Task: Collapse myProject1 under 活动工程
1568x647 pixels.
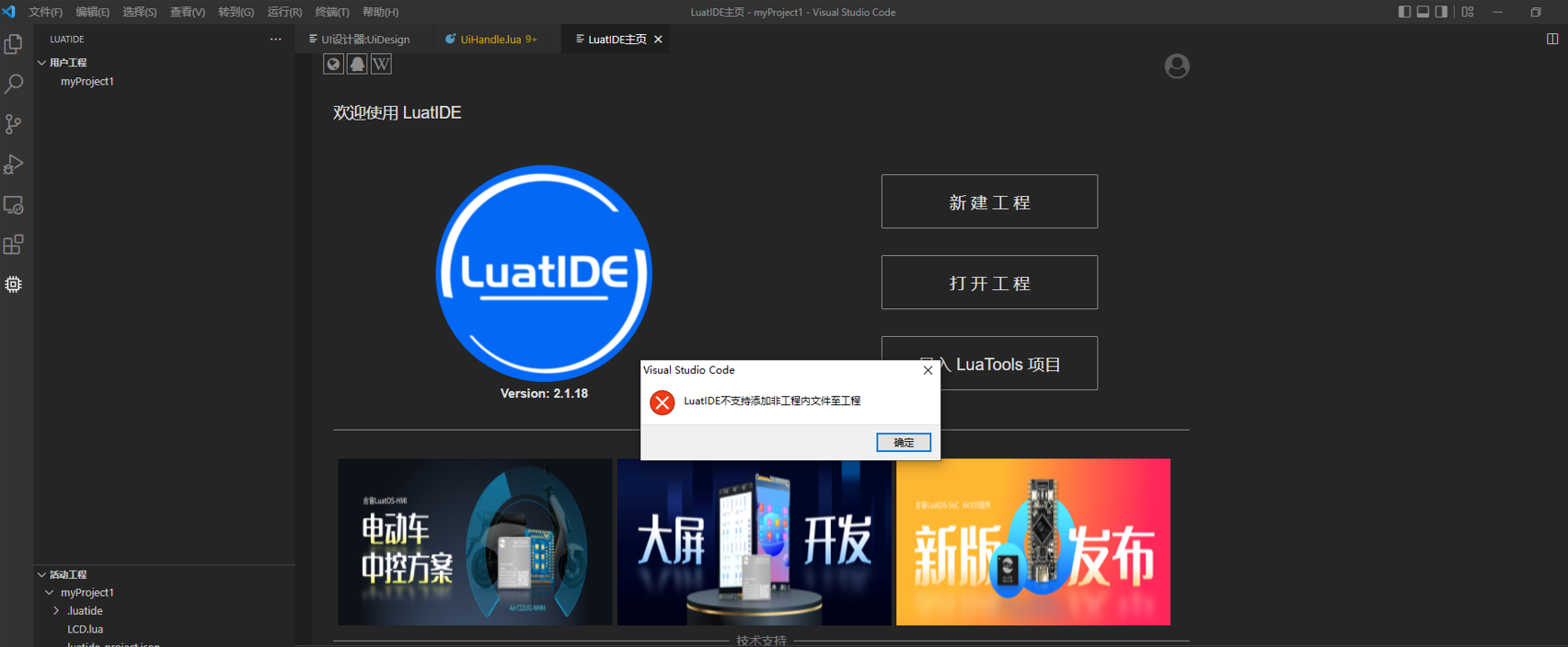Action: click(49, 593)
